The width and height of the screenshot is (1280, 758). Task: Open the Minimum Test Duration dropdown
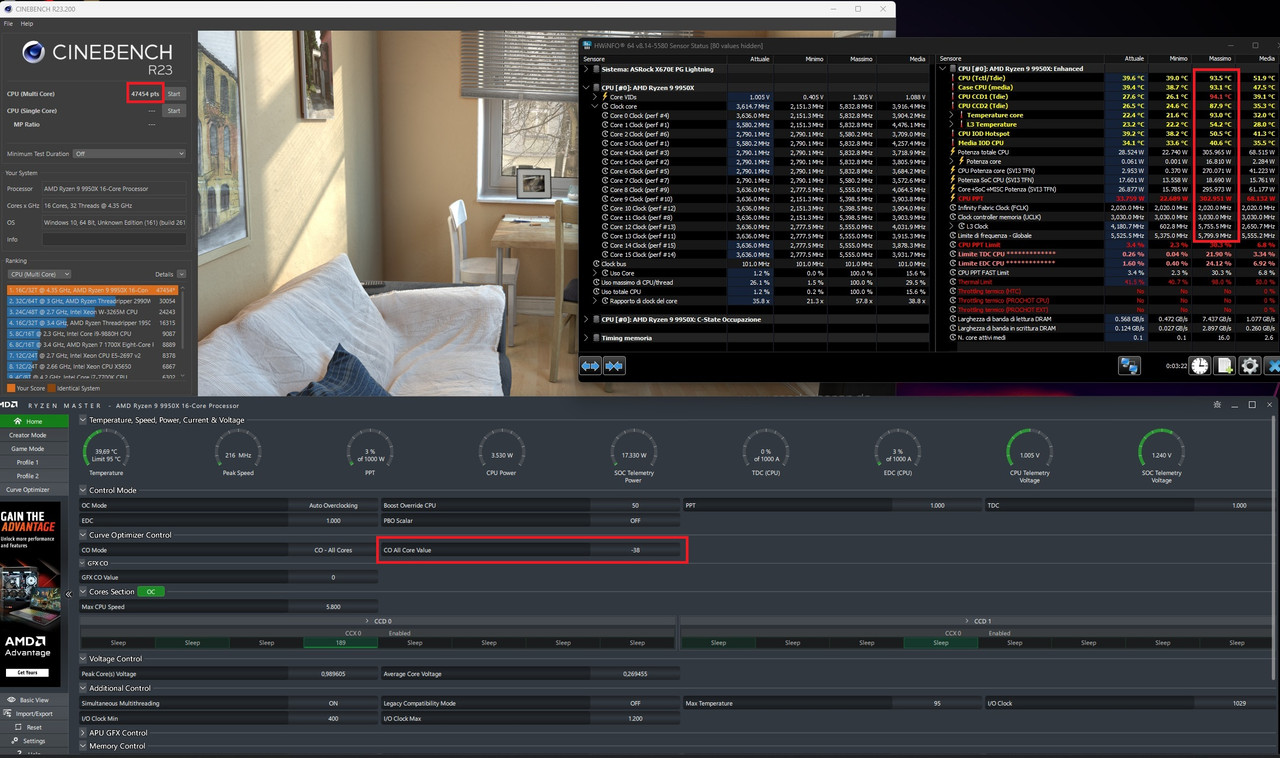[x=128, y=154]
